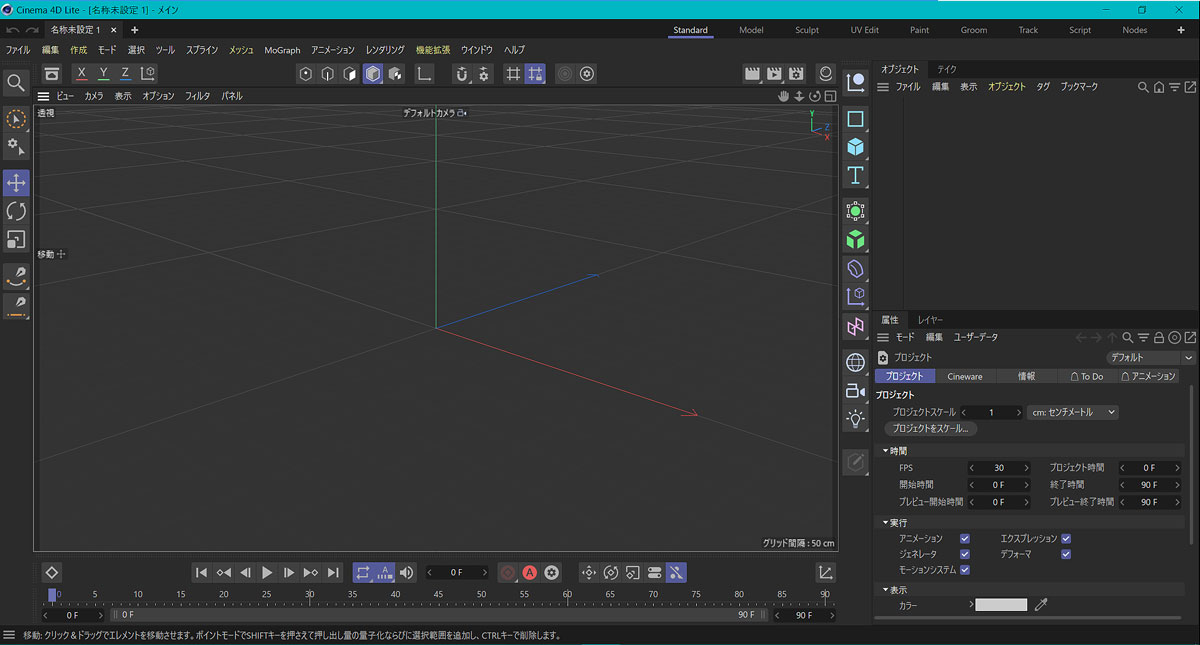Disable the アニメーション checkbox
The width and height of the screenshot is (1200, 645).
[x=965, y=538]
